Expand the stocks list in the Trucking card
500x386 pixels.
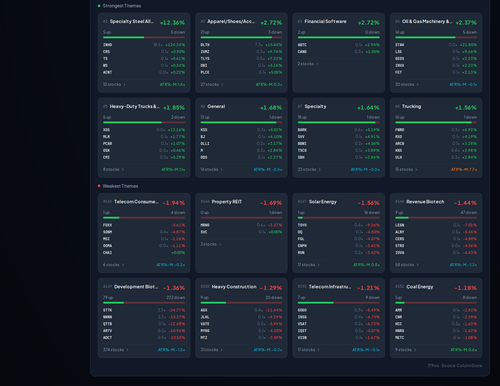pos(406,169)
